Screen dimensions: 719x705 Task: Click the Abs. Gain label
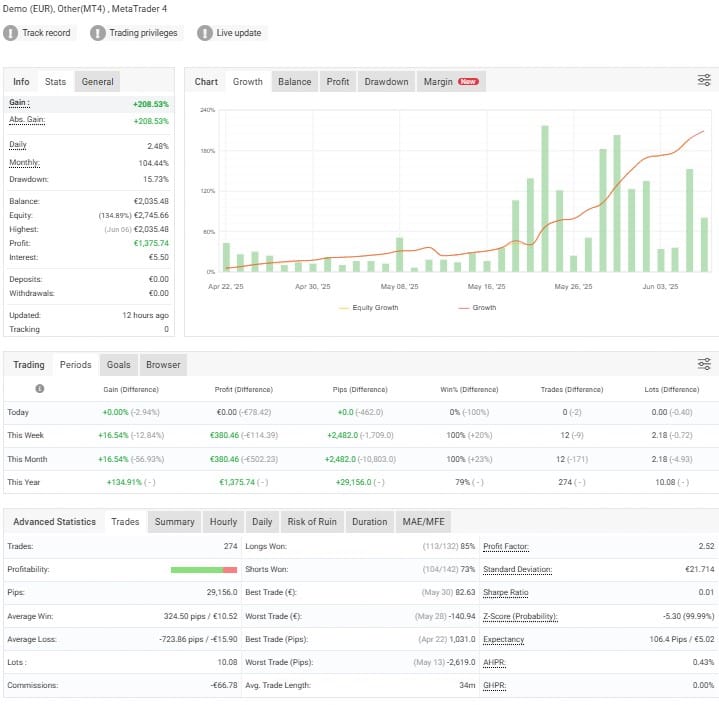(27, 121)
